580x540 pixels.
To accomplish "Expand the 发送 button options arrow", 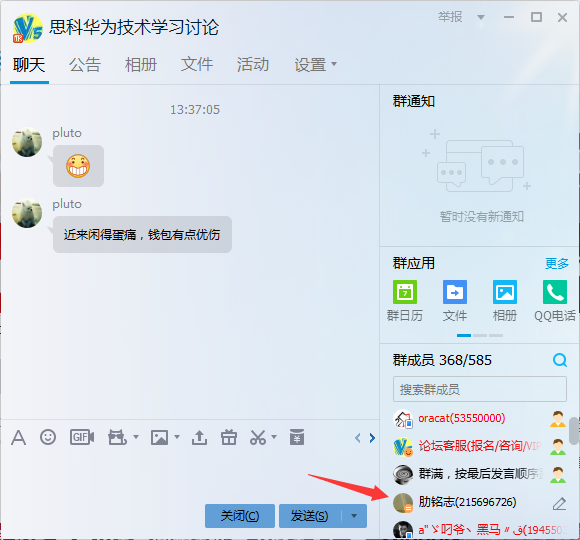I will [x=354, y=516].
